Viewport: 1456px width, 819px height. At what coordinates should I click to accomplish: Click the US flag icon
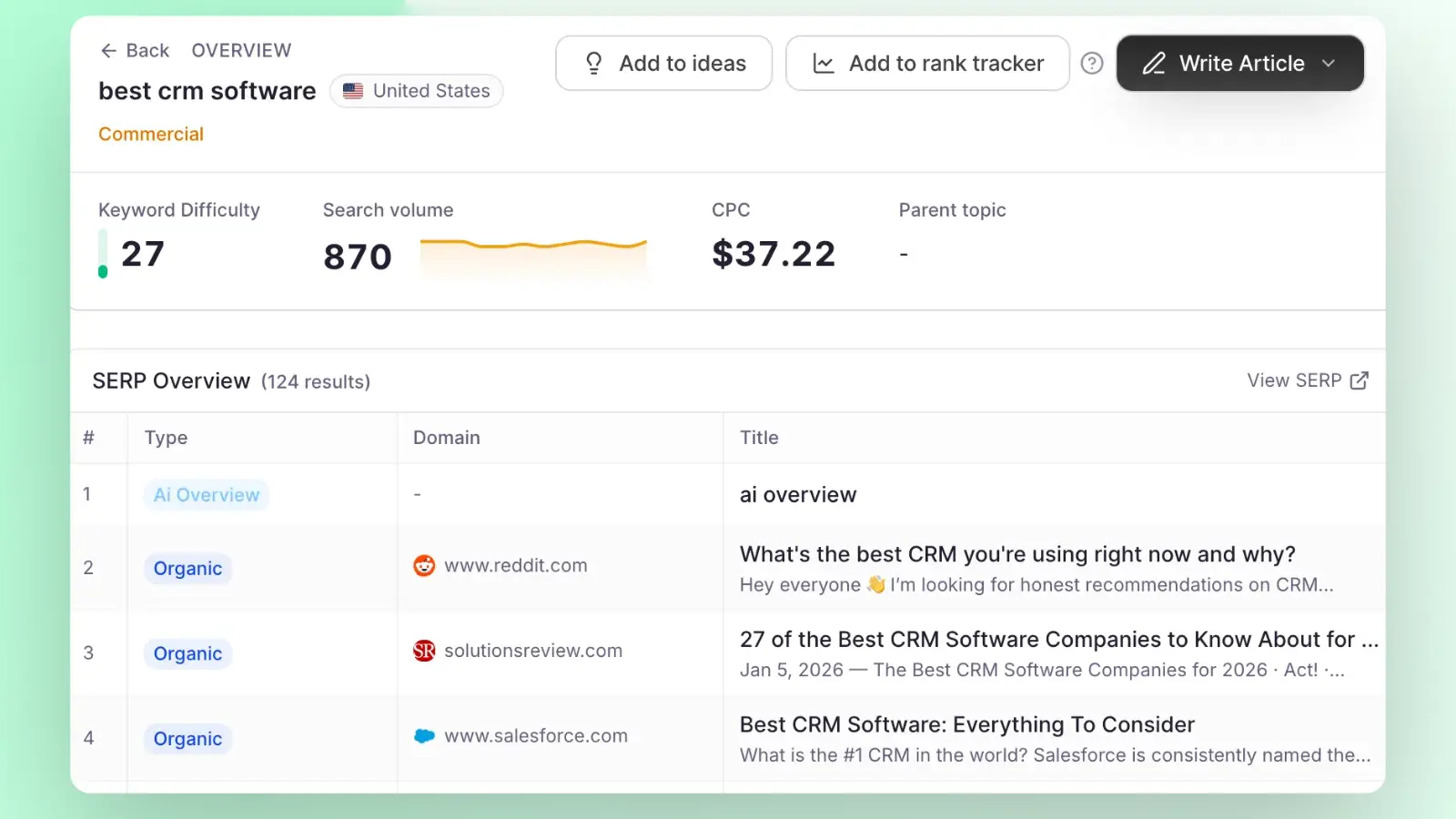pyautogui.click(x=353, y=91)
